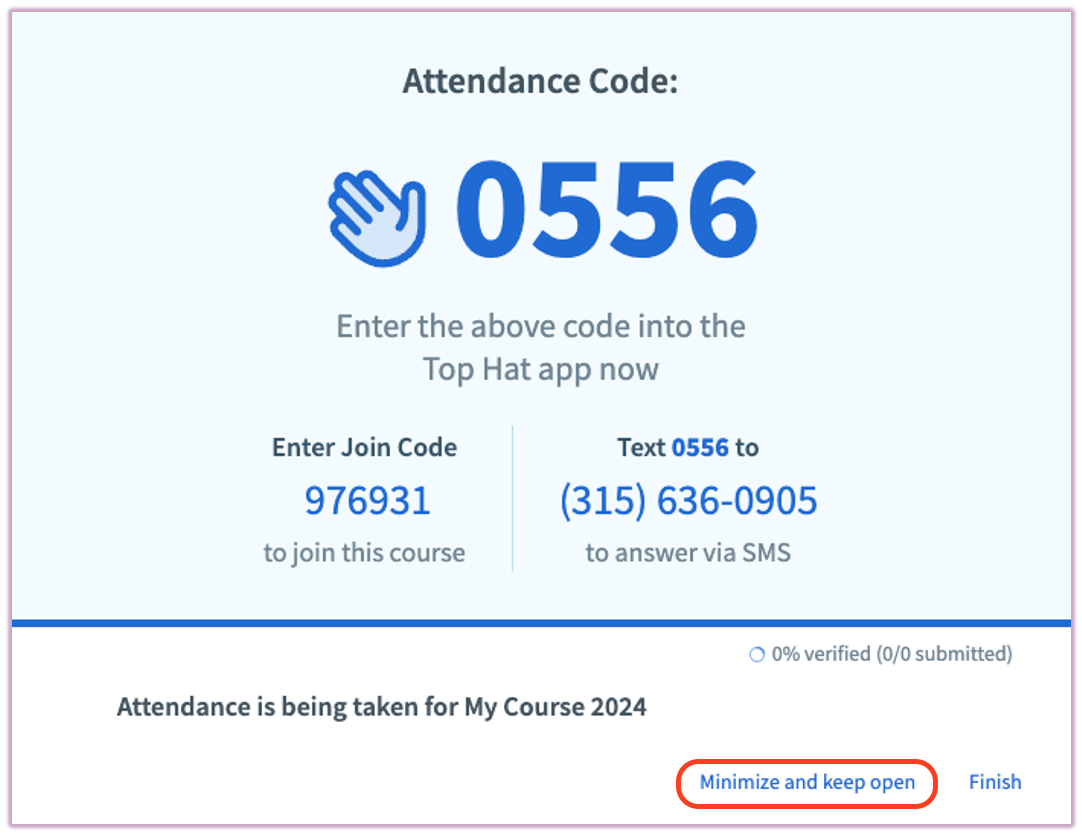This screenshot has width=1082, height=840.
Task: Click the verification progress spinner icon
Action: [755, 654]
